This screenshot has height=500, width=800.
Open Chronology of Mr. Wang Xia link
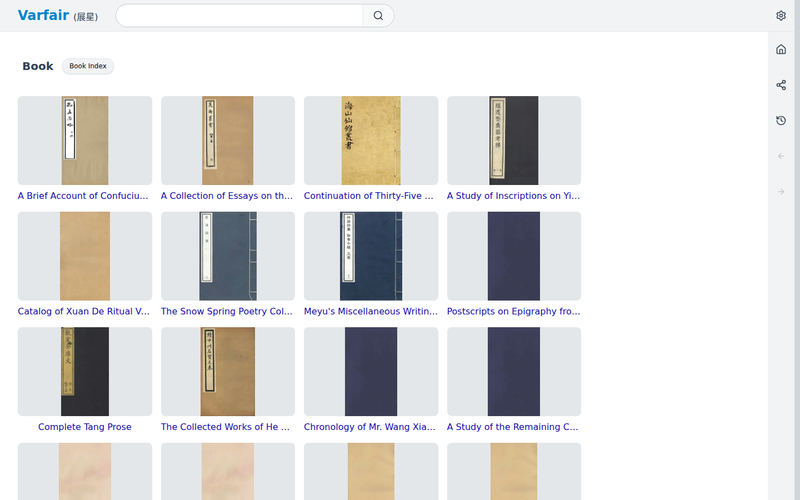pyautogui.click(x=370, y=427)
